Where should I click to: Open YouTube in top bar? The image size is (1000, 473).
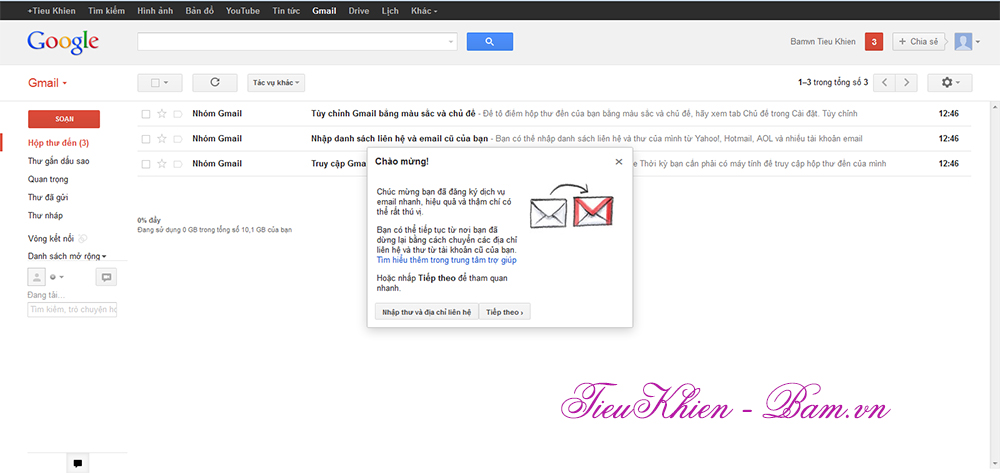tap(243, 11)
